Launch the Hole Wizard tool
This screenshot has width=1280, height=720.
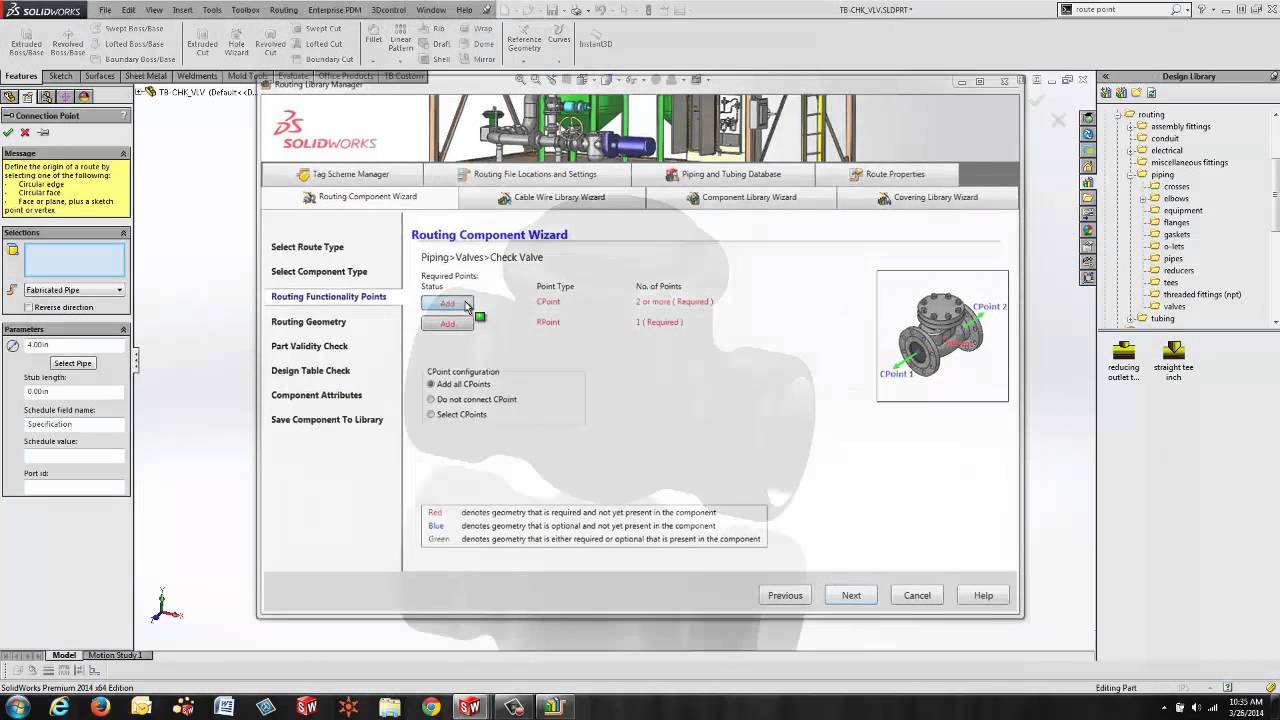coord(237,41)
